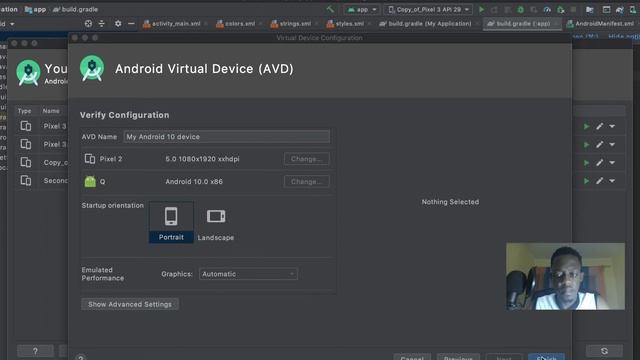Open the project view dropdown arrow at left

[x=12, y=24]
